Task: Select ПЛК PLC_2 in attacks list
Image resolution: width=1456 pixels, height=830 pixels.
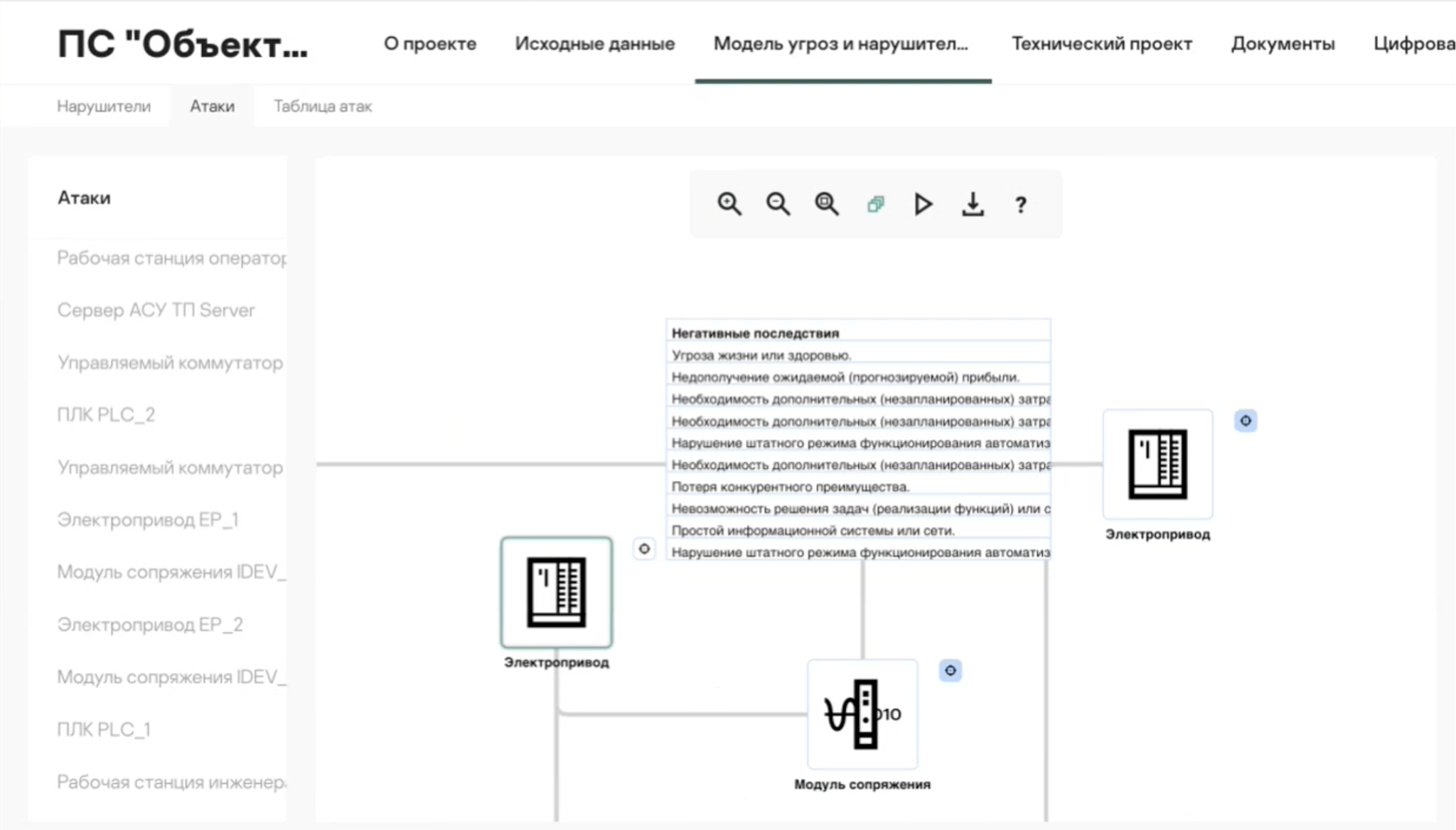Action: pyautogui.click(x=106, y=414)
